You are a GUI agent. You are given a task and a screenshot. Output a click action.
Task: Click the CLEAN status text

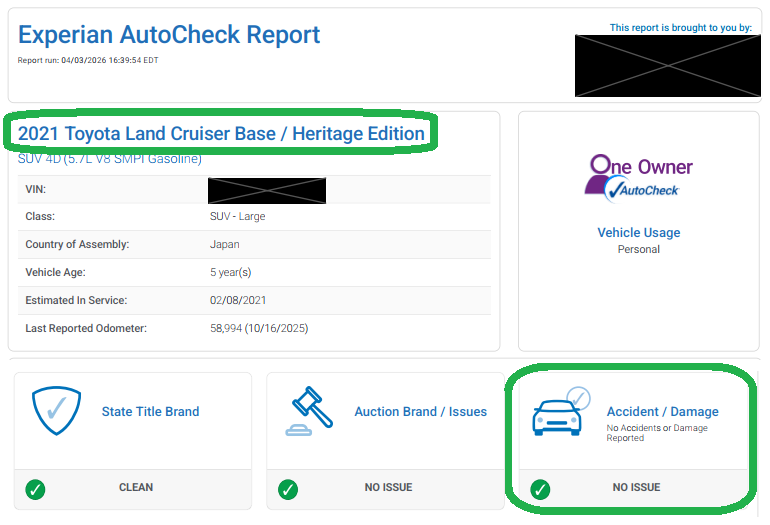[x=136, y=487]
